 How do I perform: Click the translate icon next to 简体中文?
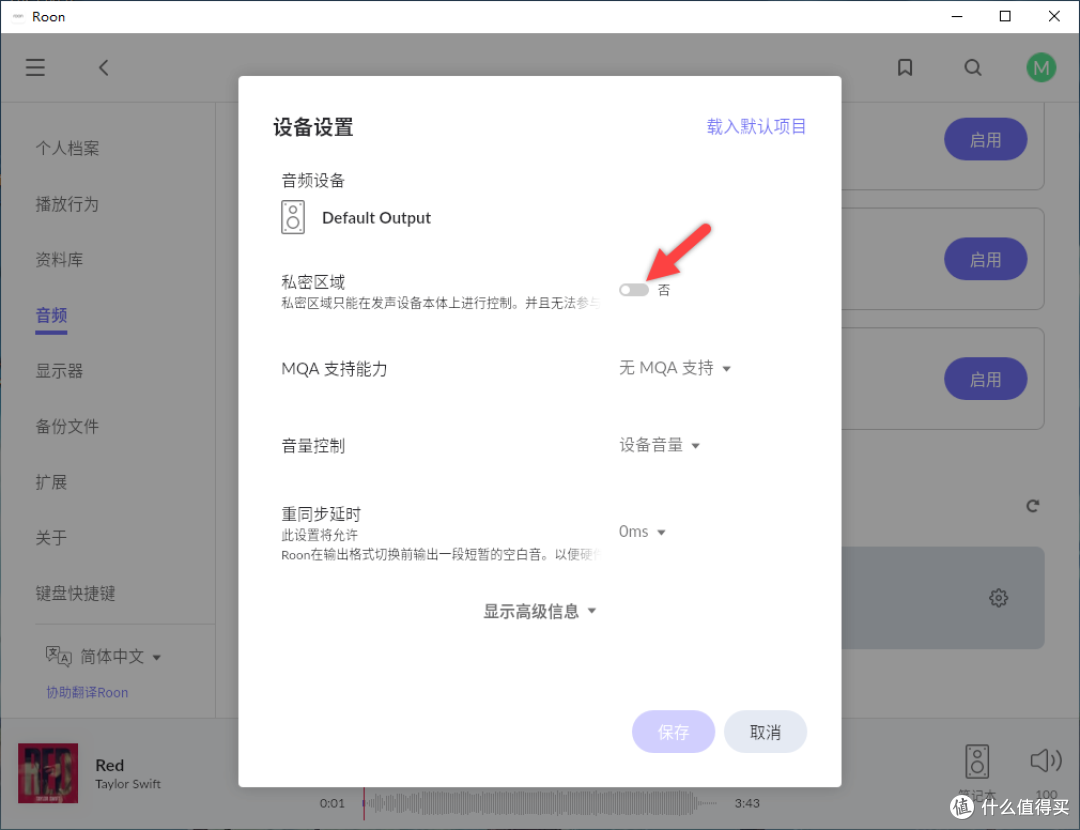coord(59,655)
